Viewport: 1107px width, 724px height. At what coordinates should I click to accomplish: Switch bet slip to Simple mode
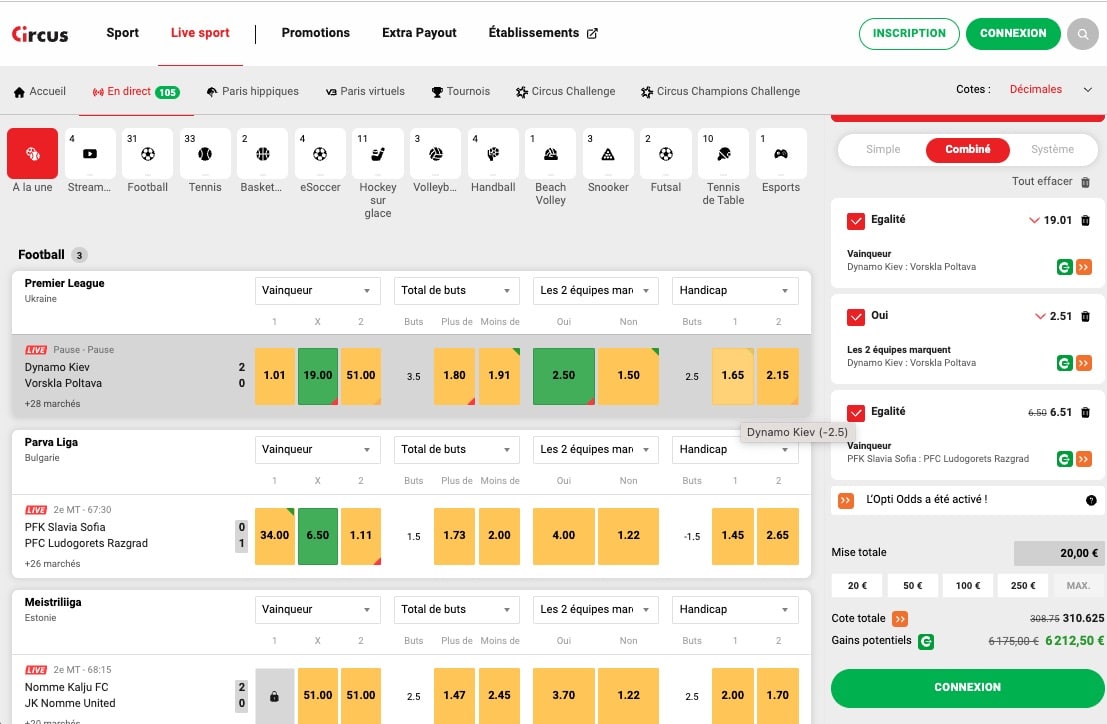pyautogui.click(x=883, y=150)
